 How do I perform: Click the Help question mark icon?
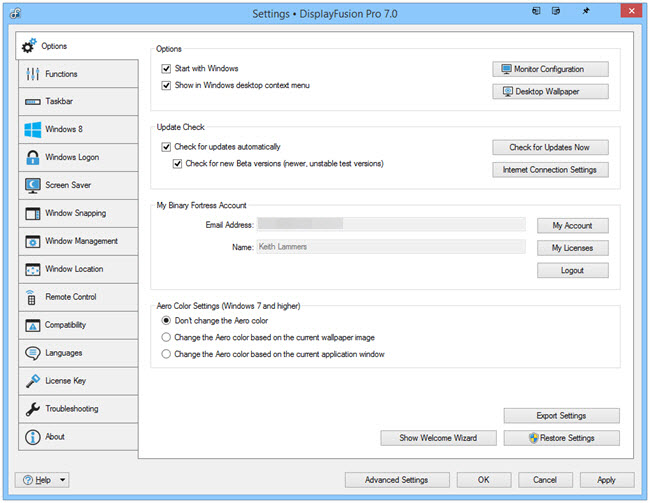point(28,480)
